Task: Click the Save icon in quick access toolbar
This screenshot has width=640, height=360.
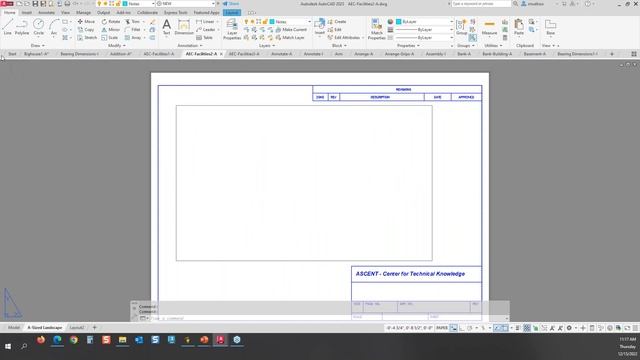Action: tap(35, 4)
